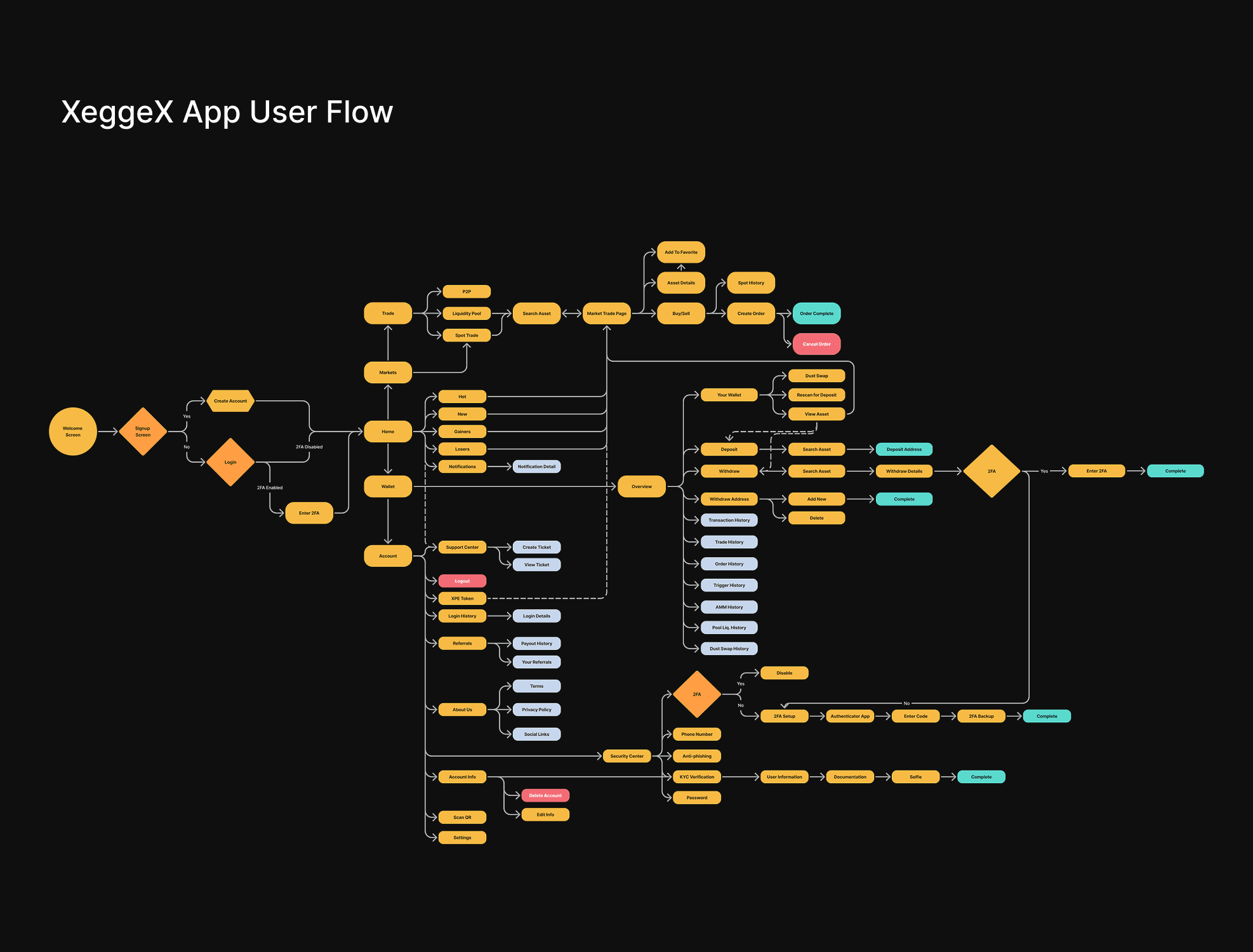This screenshot has width=1253, height=952.
Task: Select the Markets node
Action: pos(388,373)
